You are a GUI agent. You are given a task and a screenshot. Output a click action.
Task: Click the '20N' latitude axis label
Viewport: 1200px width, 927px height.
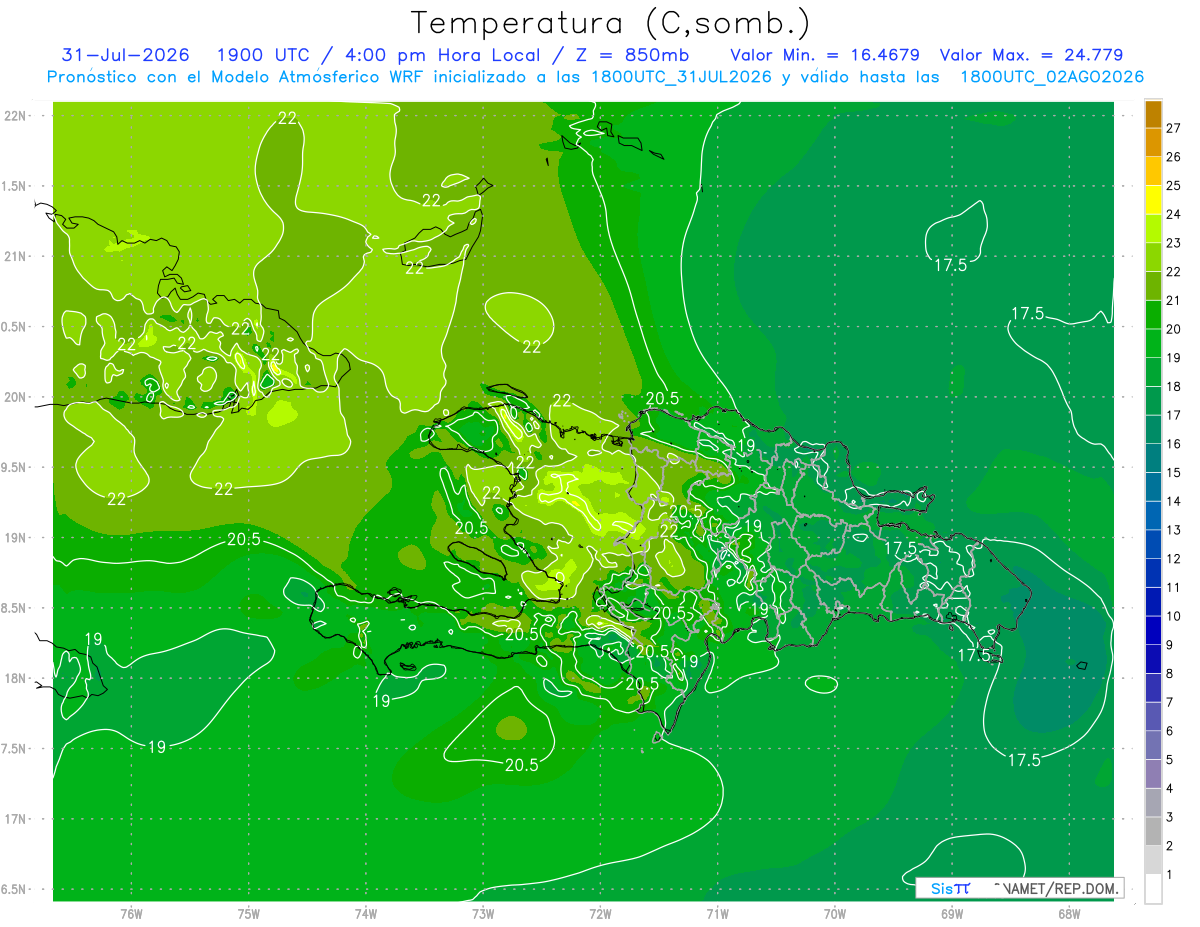[15, 397]
